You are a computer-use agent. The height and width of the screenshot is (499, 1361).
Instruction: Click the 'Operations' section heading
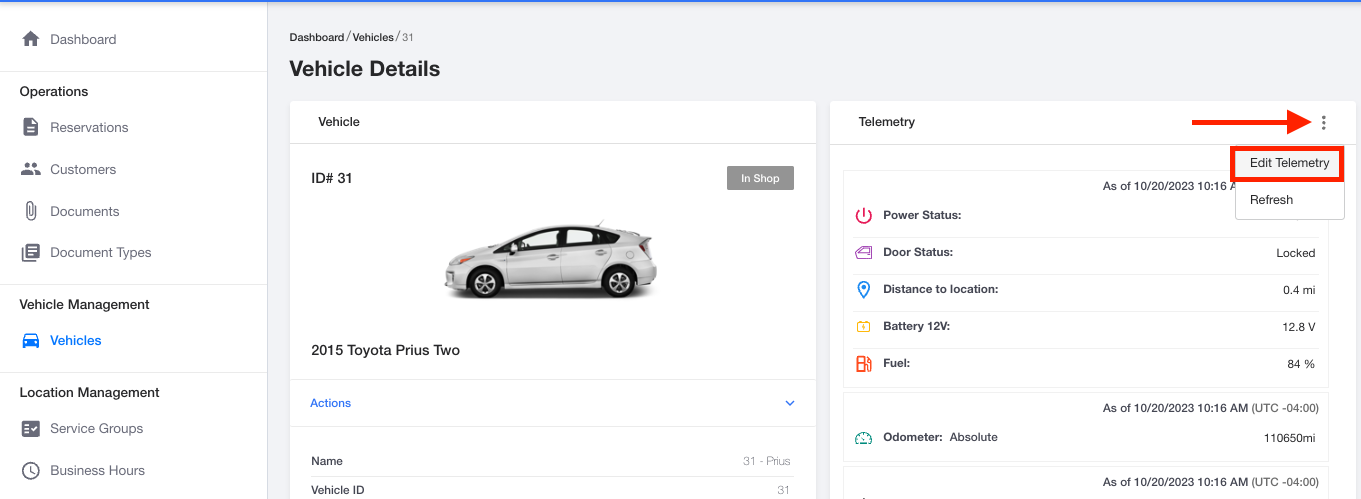pos(54,91)
